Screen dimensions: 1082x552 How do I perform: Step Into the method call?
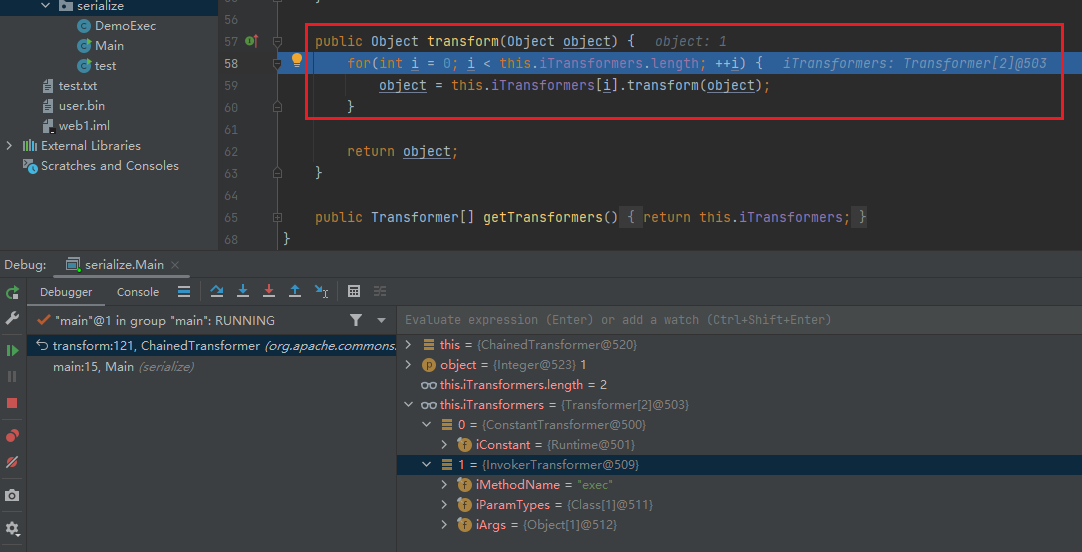point(243,292)
